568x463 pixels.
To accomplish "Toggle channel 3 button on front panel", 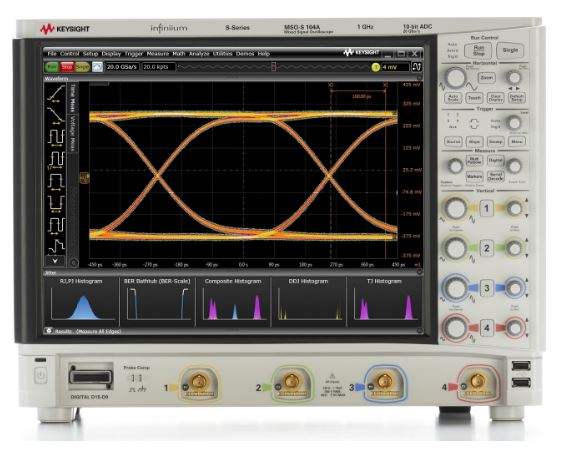I will (486, 288).
